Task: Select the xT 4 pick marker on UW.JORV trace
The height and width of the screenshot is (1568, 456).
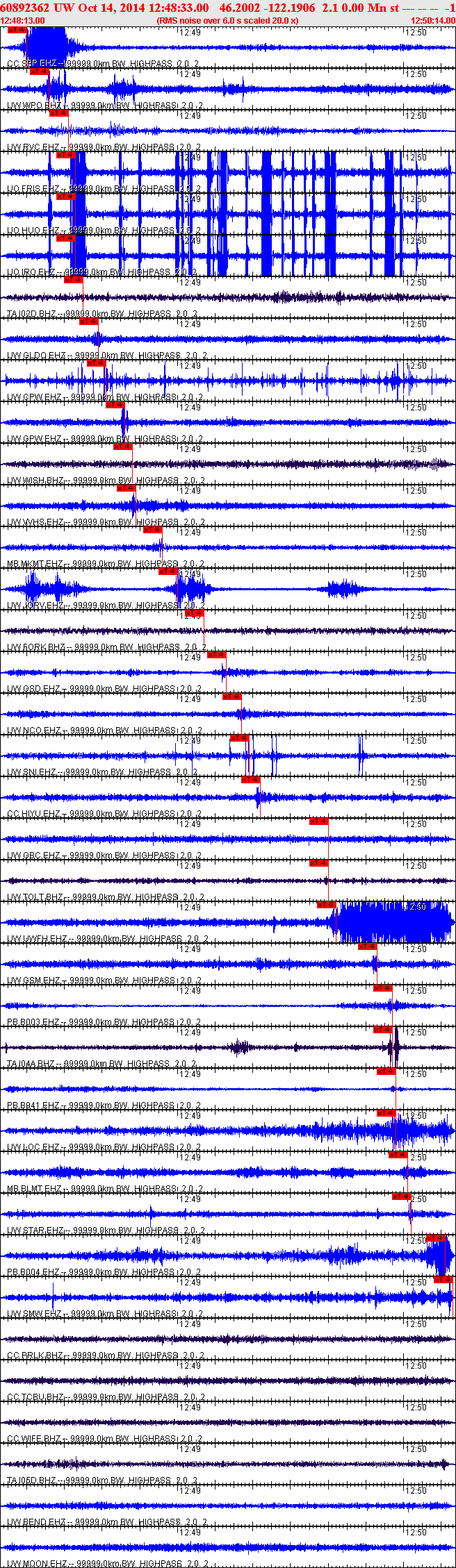Action: [x=168, y=572]
